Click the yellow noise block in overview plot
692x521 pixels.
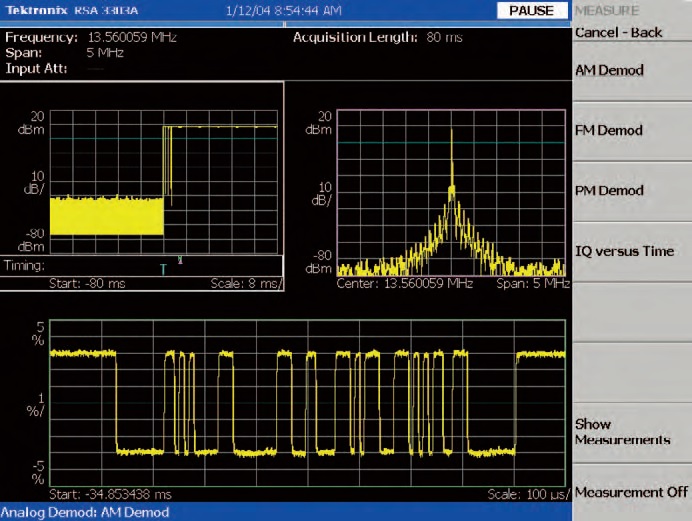(x=105, y=215)
